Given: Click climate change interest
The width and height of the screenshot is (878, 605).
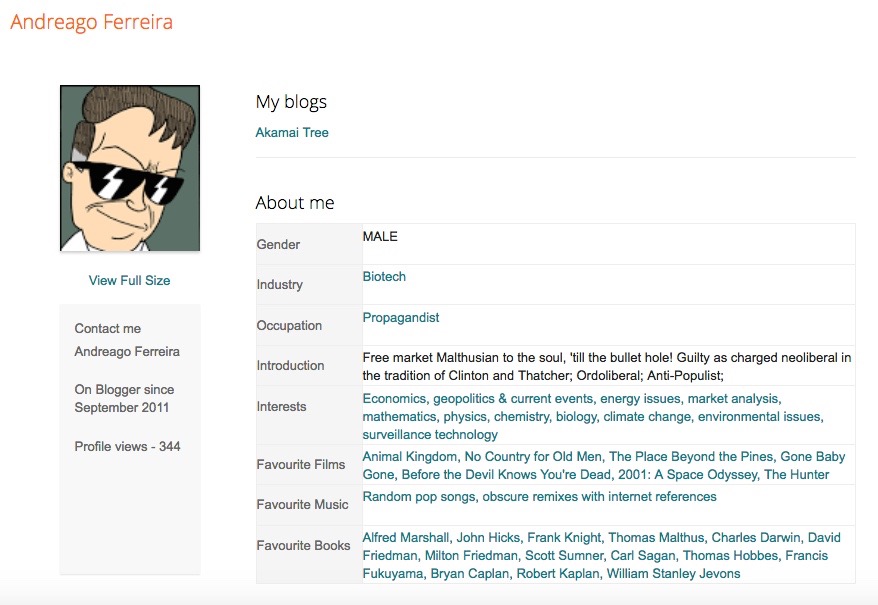Looking at the screenshot, I should point(646,417).
